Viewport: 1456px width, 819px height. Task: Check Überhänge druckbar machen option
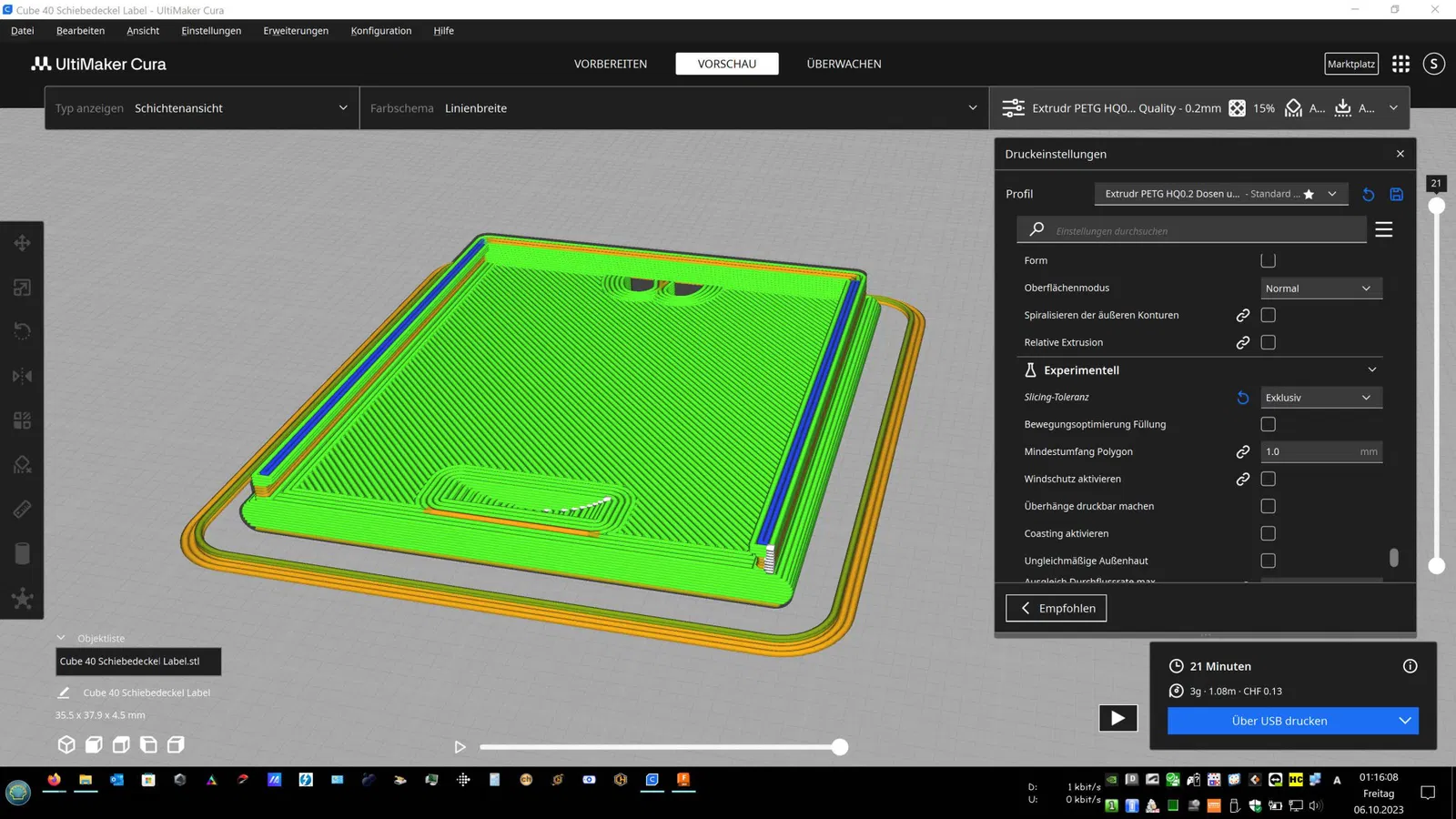pyautogui.click(x=1269, y=506)
